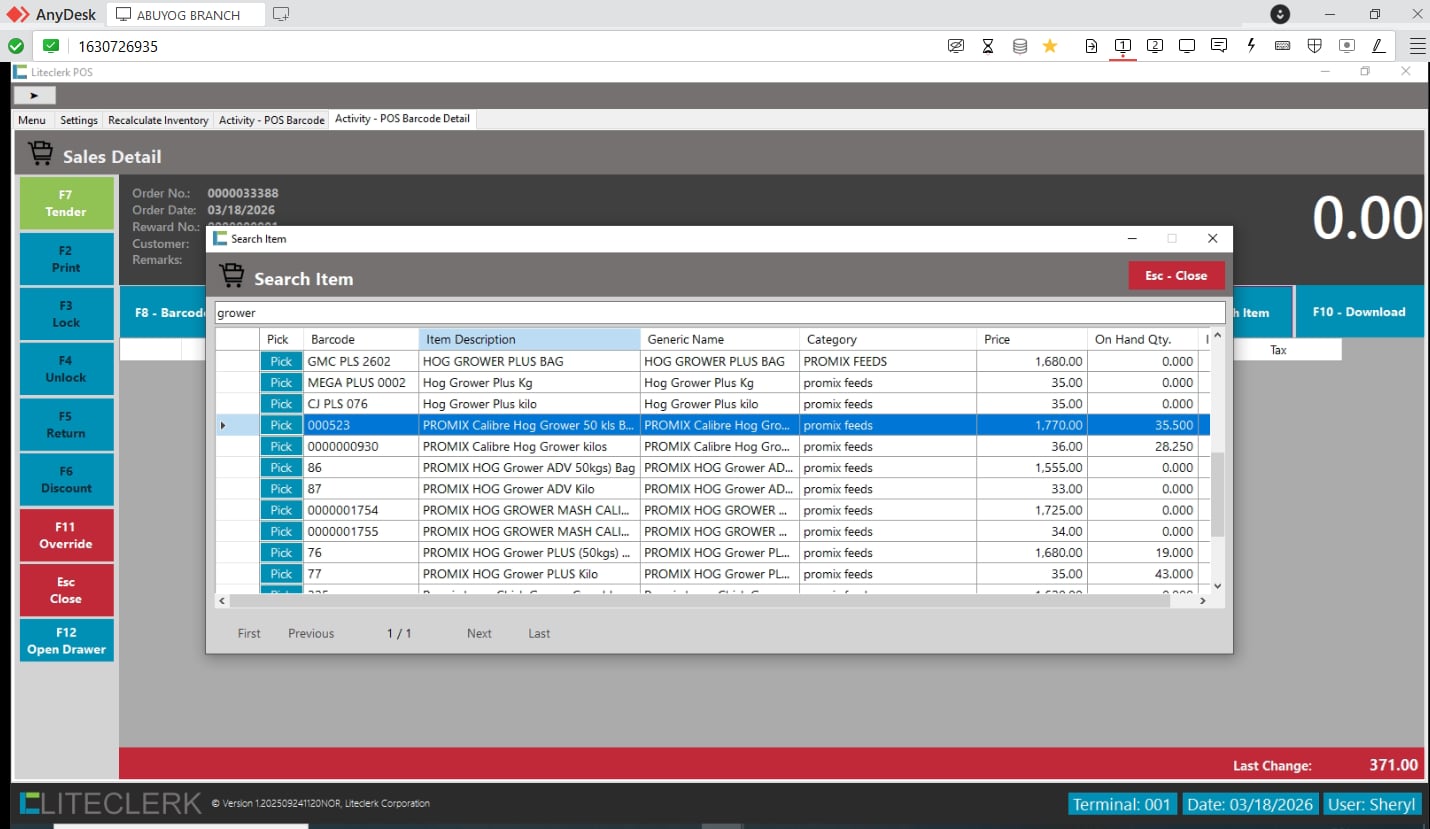
Task: Select the AnyDesk whiteboard pen icon
Action: (1378, 46)
